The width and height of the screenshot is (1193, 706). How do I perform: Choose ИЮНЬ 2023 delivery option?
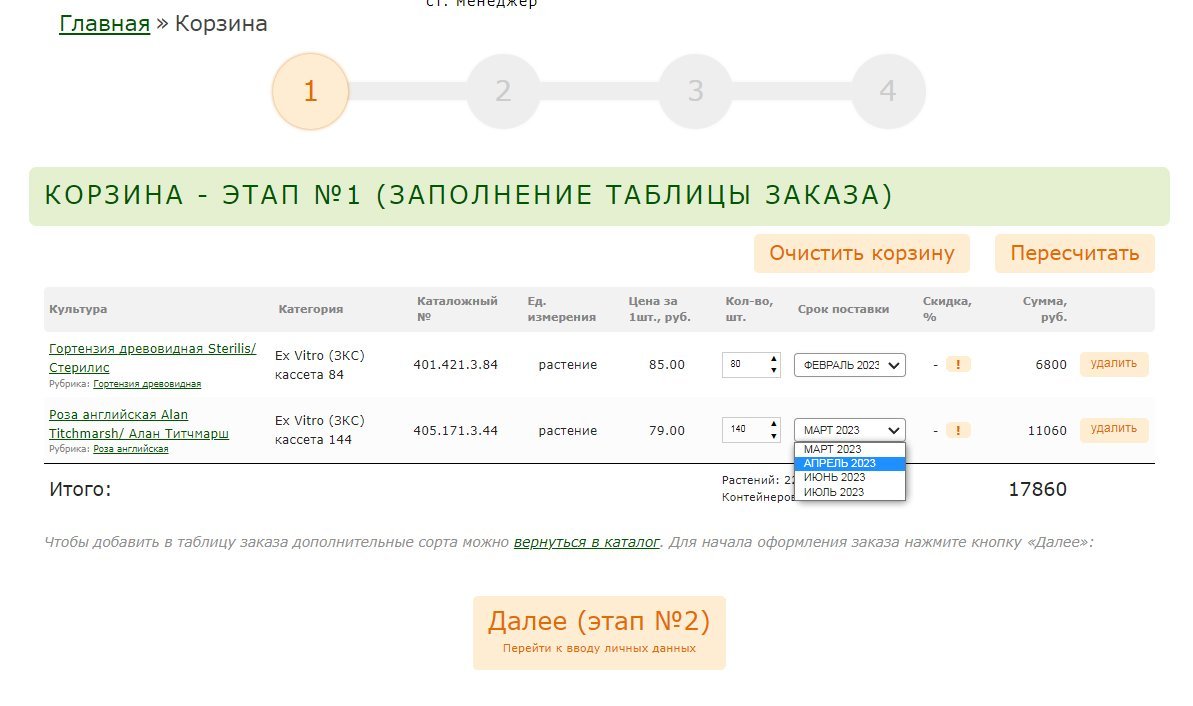click(x=849, y=477)
